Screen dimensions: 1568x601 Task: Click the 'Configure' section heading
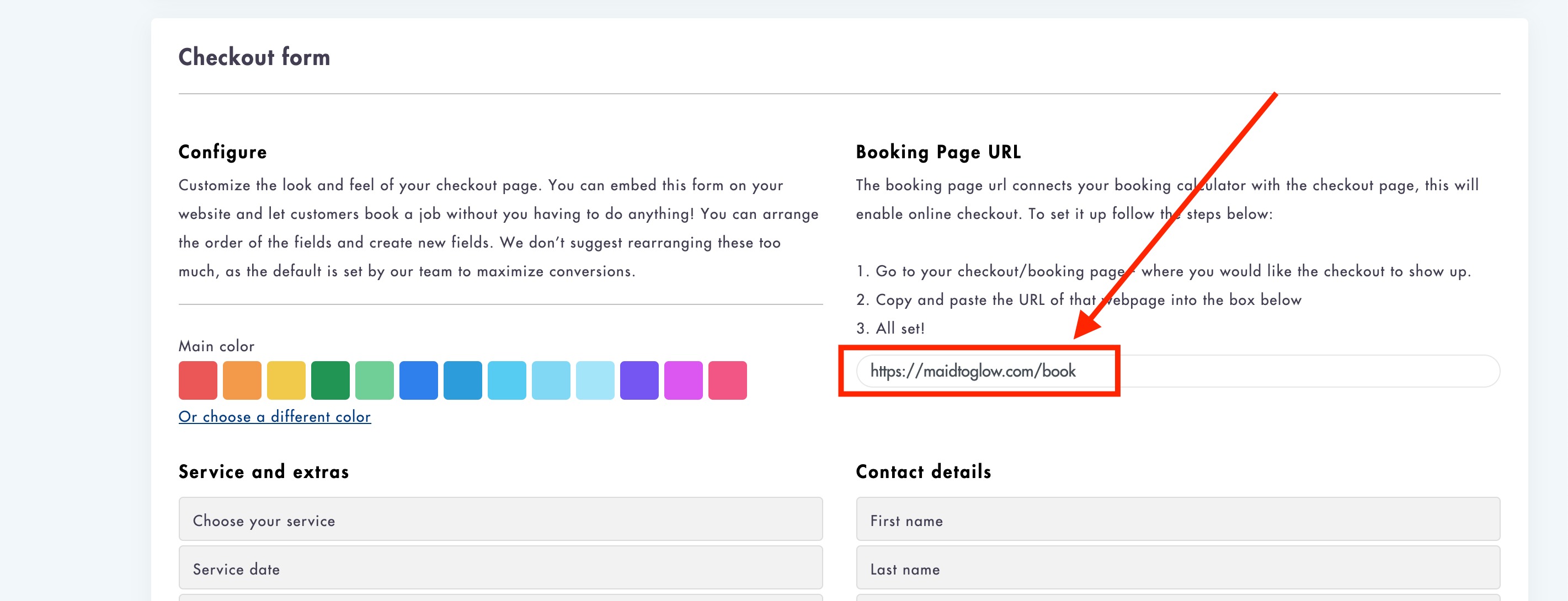pos(223,152)
